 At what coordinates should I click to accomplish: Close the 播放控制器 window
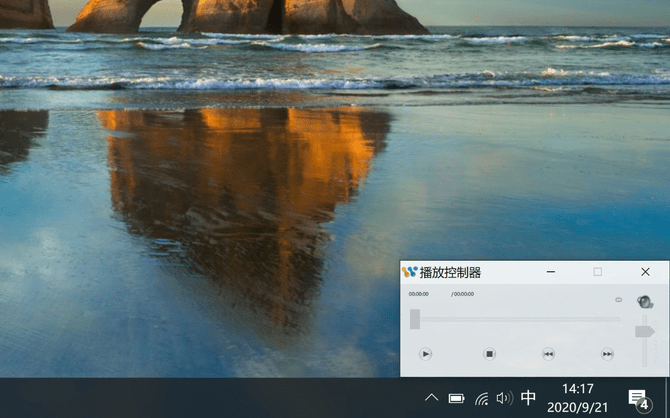[646, 271]
